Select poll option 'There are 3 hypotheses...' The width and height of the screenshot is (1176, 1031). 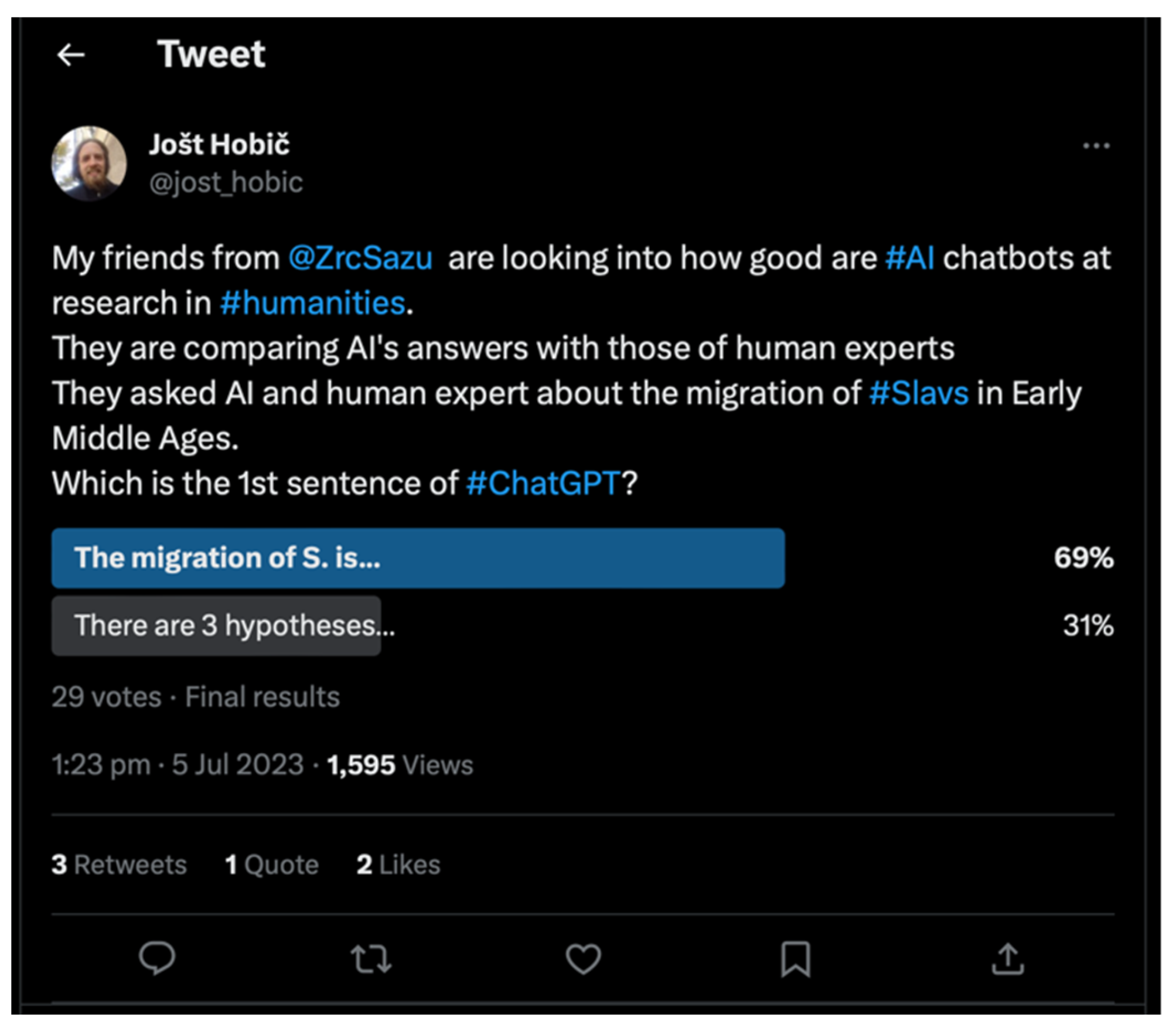[234, 625]
